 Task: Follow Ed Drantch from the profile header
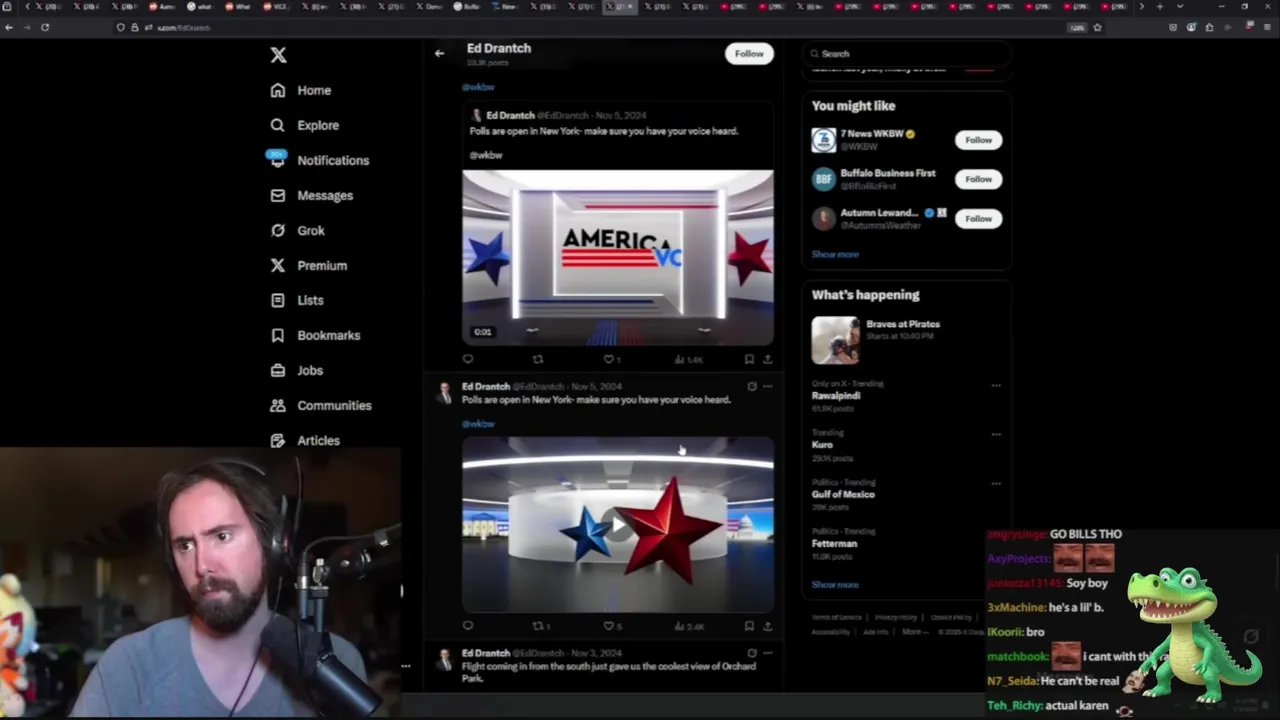749,54
